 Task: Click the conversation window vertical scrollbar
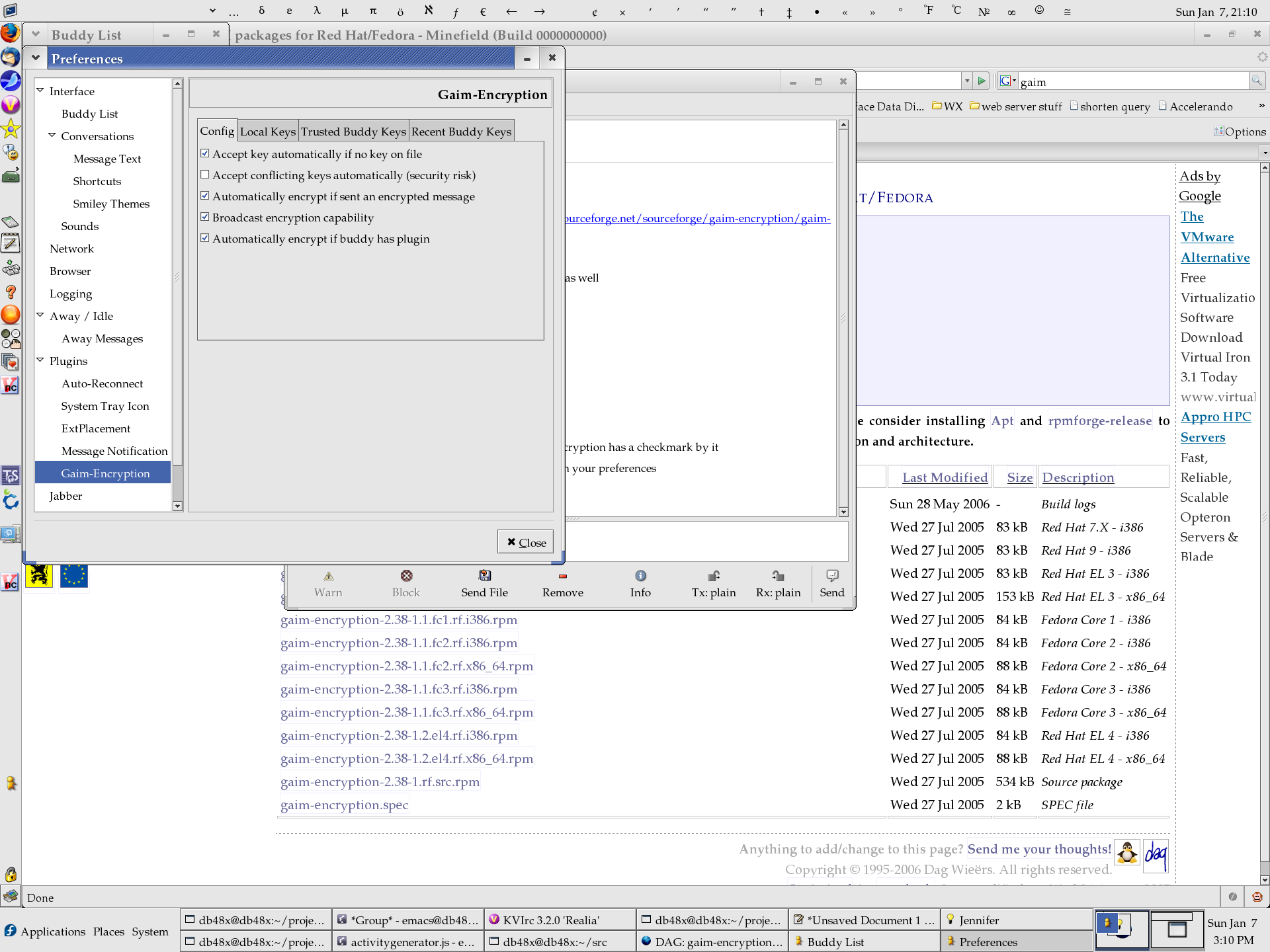pos(843,318)
